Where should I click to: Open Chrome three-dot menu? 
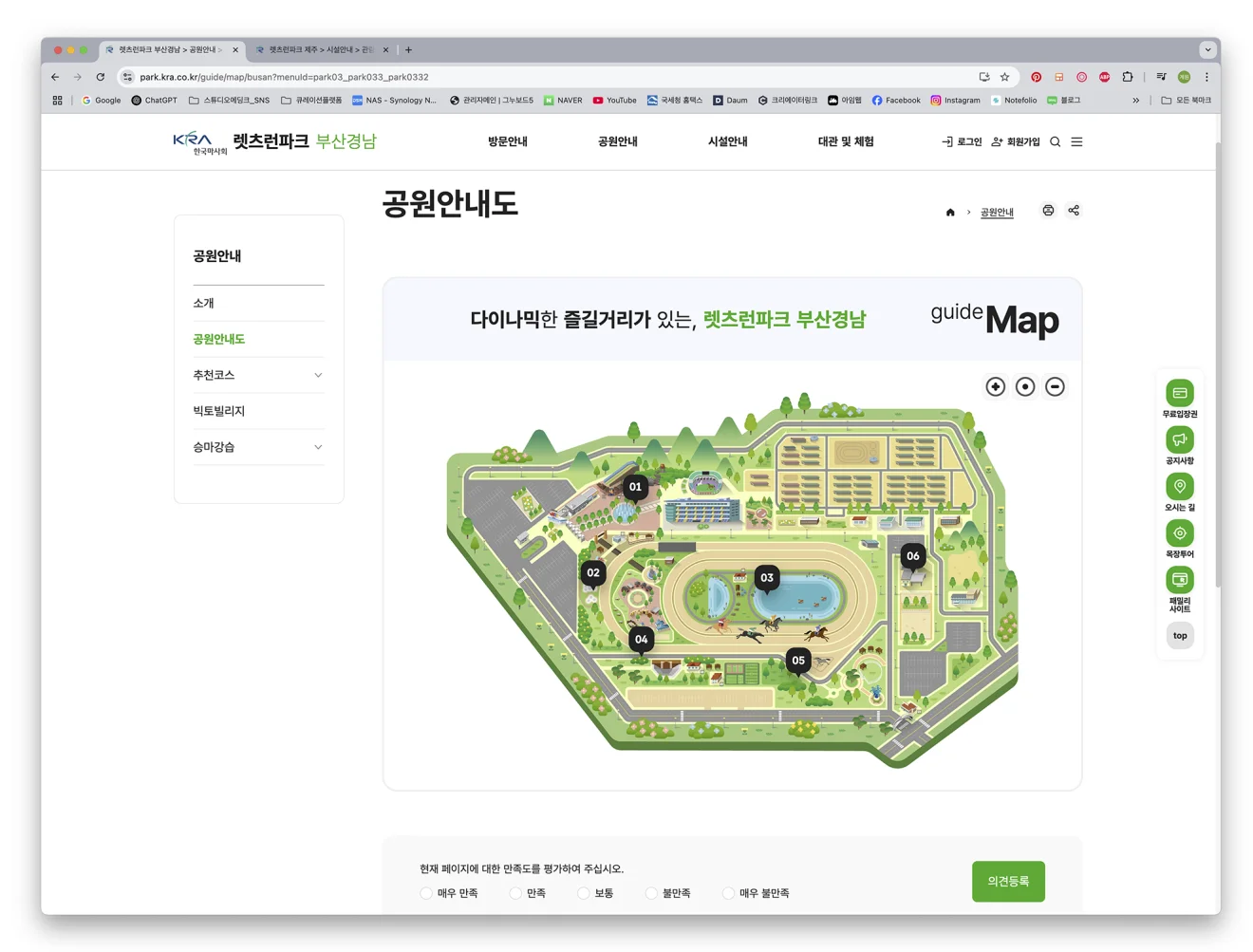pos(1206,77)
